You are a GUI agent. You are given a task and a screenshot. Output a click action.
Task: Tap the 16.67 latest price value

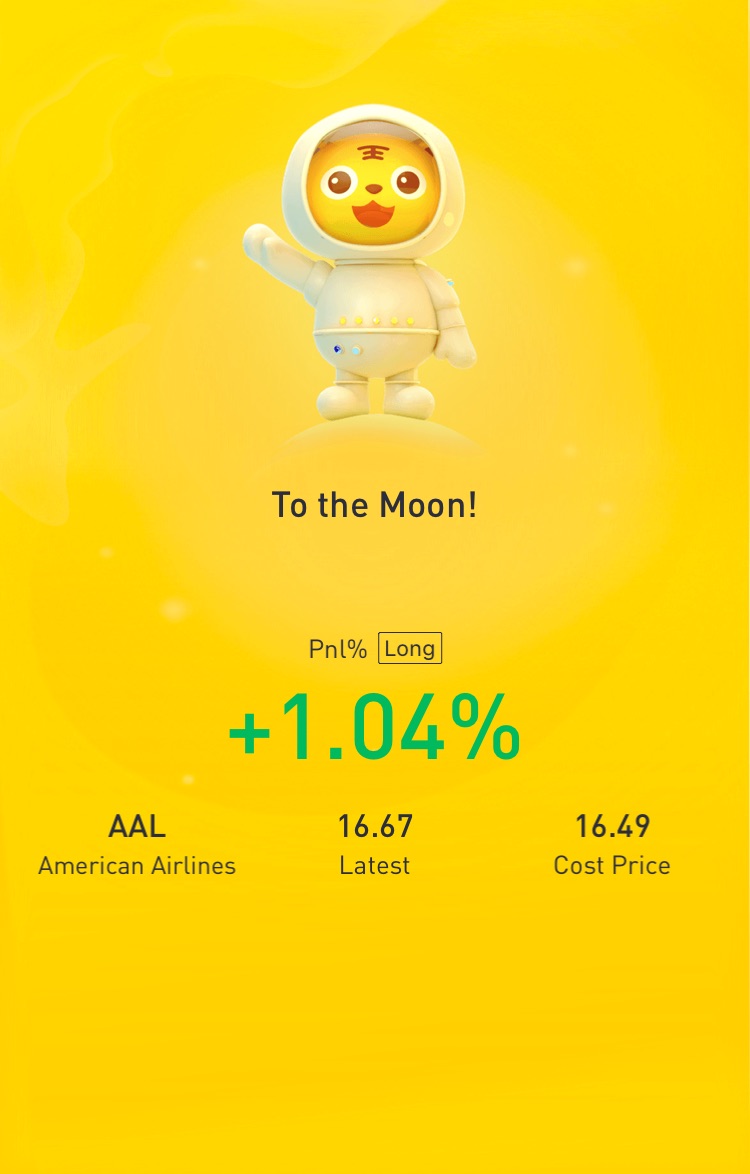375,827
